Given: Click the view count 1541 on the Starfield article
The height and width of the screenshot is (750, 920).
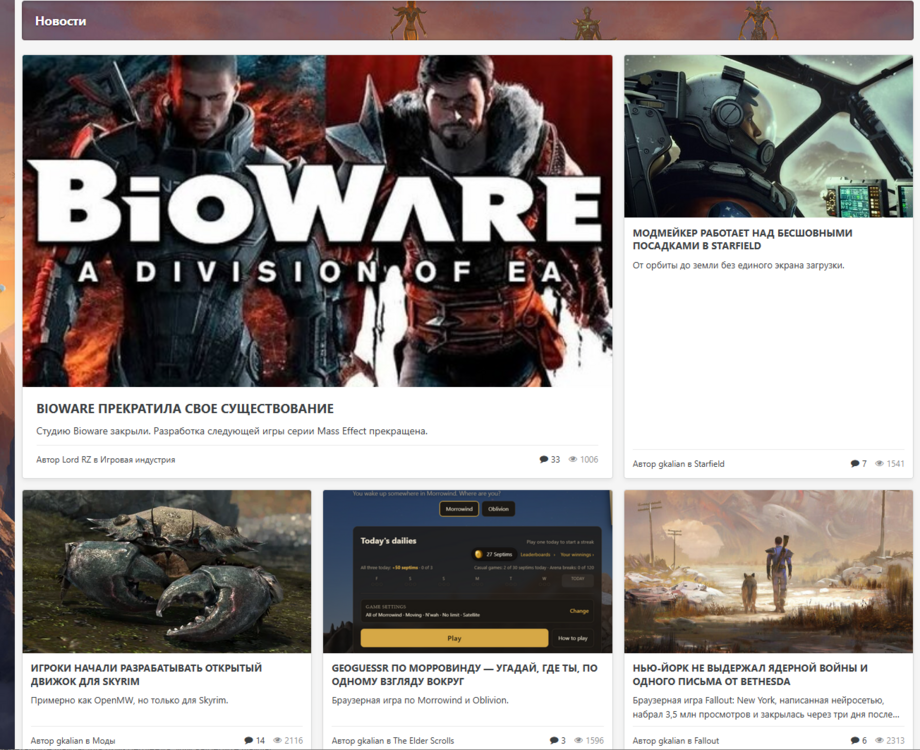Looking at the screenshot, I should click(895, 464).
